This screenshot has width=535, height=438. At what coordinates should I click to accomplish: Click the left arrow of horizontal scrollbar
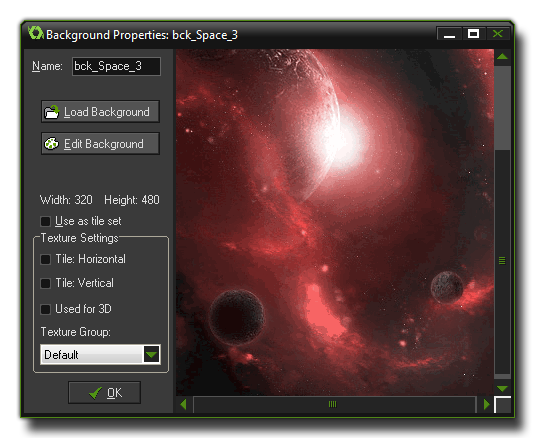click(x=183, y=405)
